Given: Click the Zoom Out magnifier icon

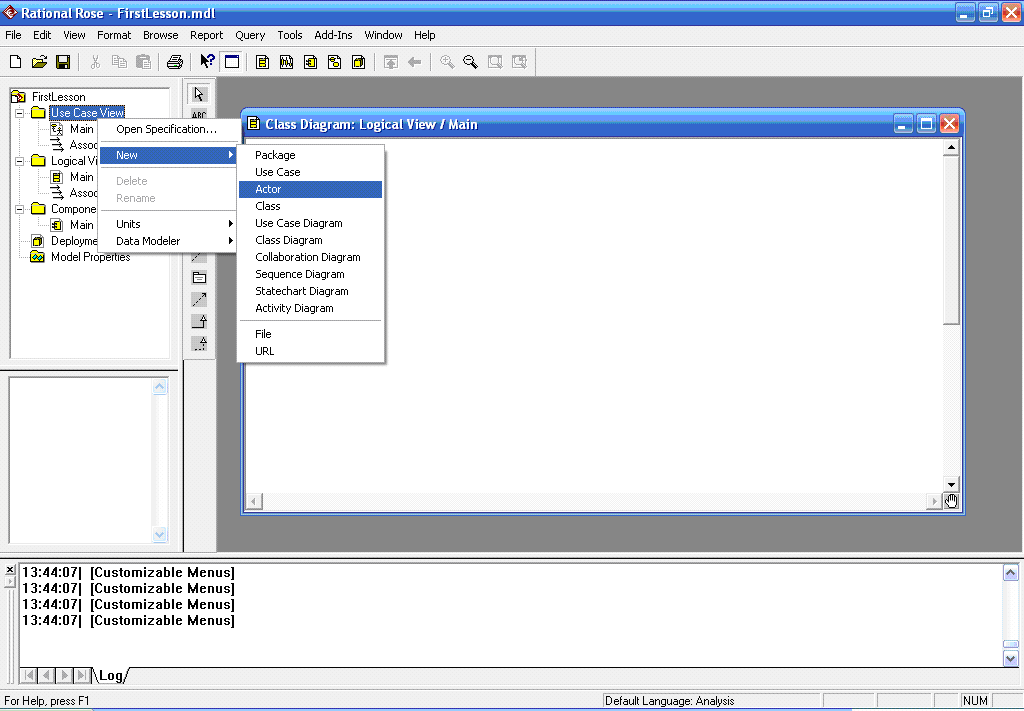Looking at the screenshot, I should coord(470,62).
